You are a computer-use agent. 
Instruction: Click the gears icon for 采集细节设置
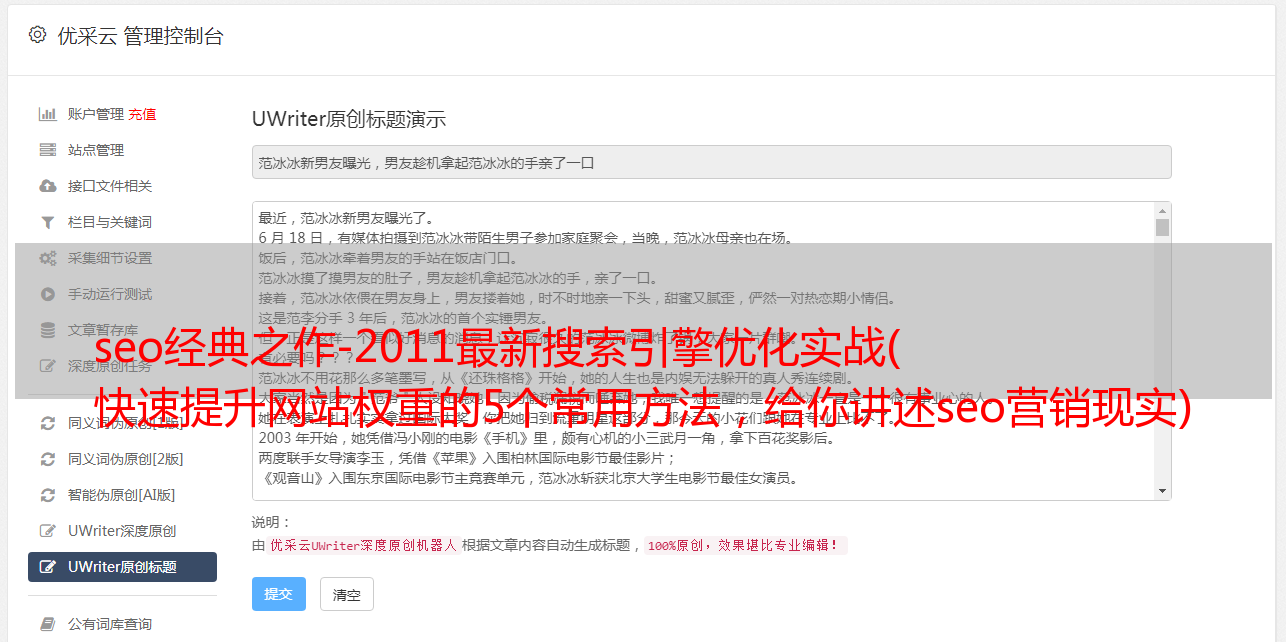47,258
